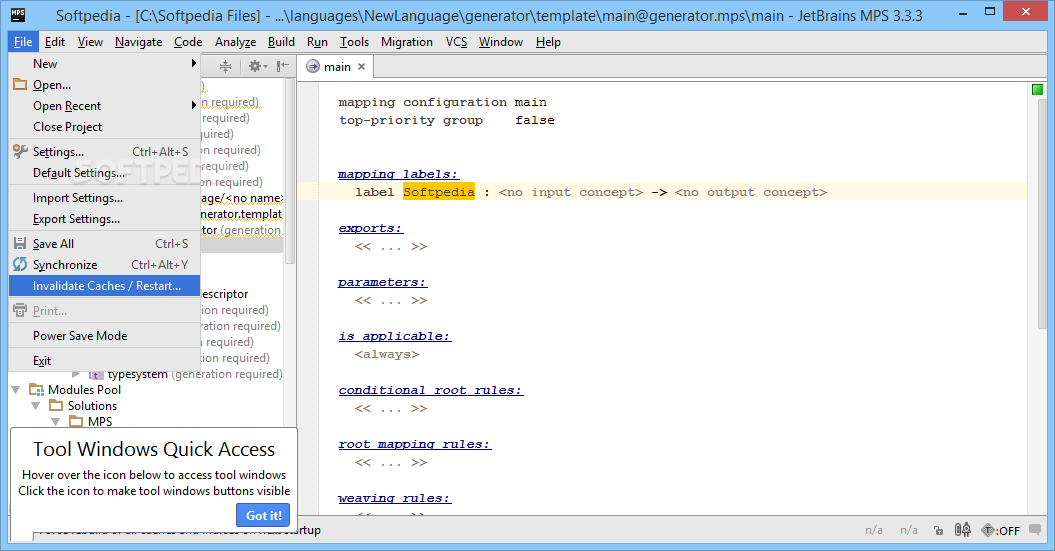Open the Run menu

[317, 42]
